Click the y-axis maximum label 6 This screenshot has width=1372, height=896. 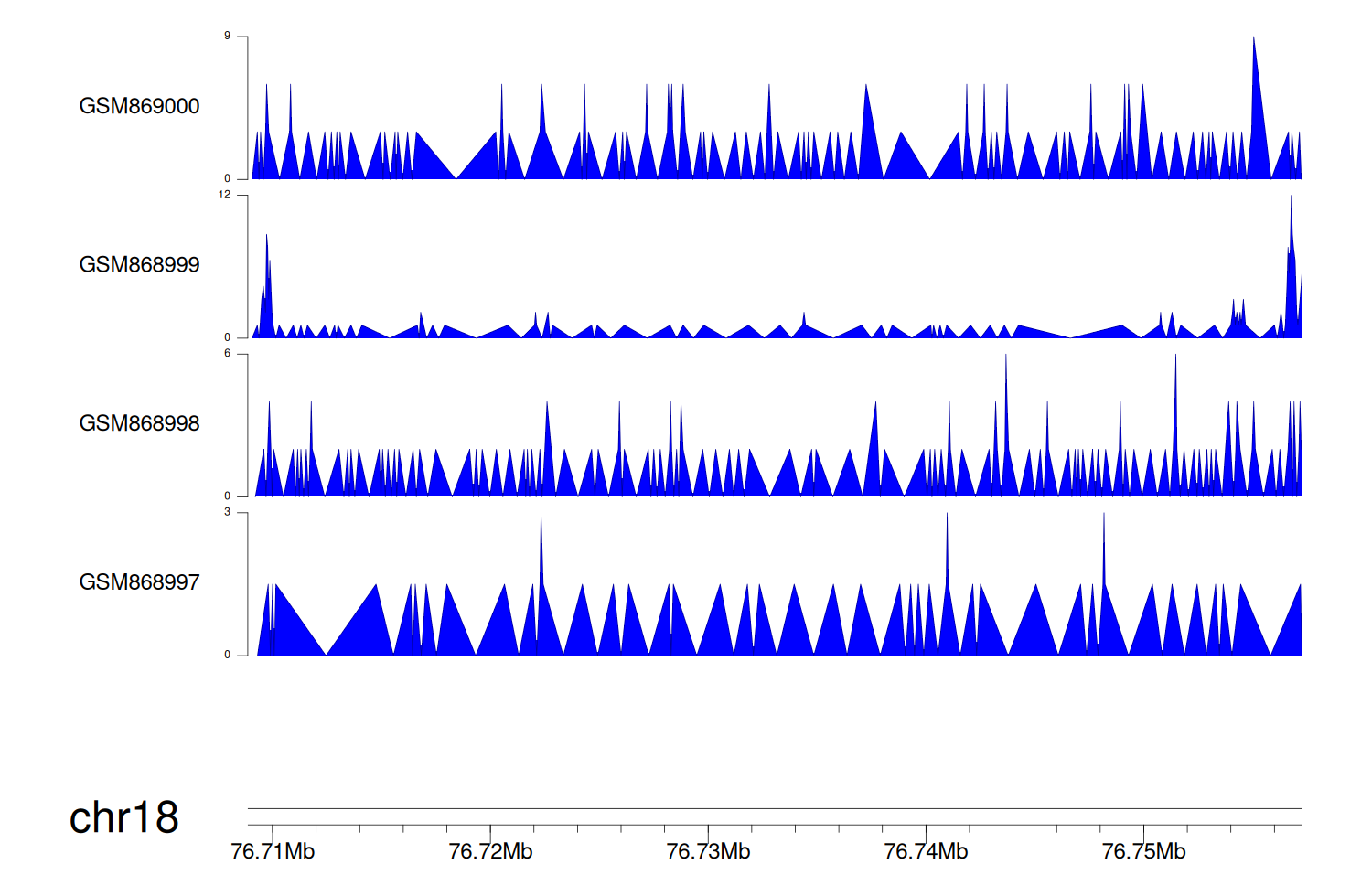(x=227, y=353)
